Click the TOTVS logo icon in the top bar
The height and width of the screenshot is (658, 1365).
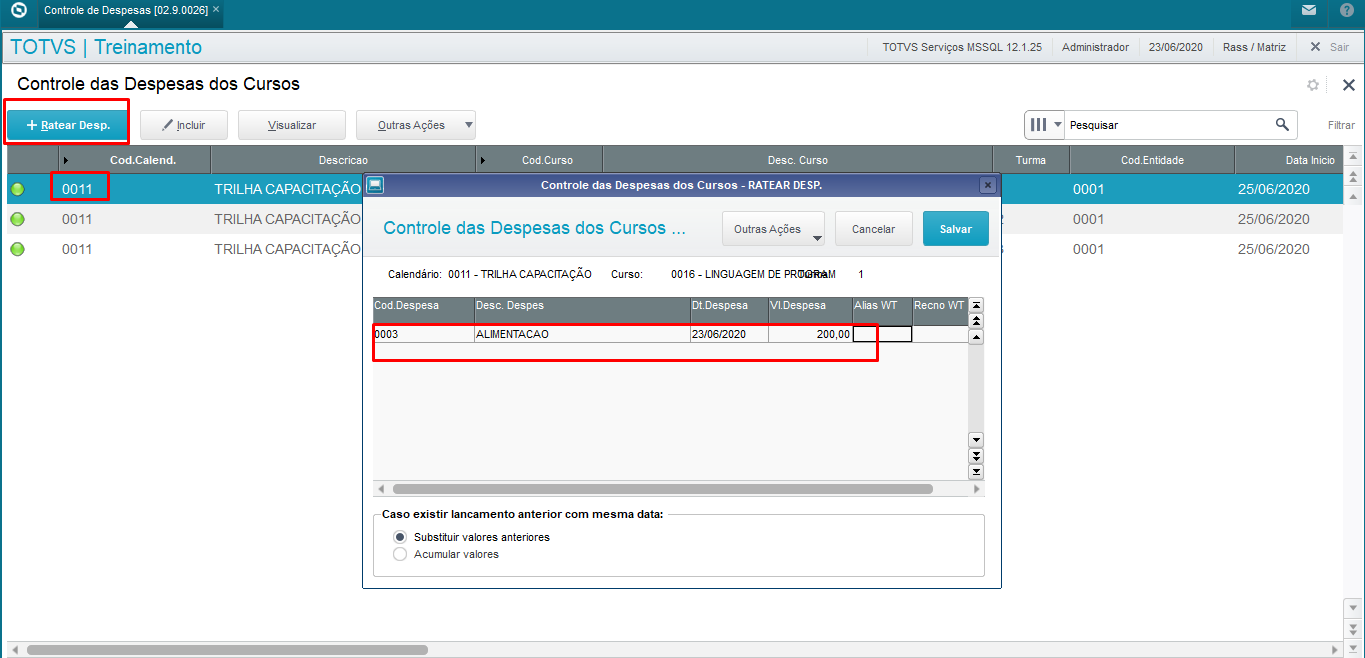pos(18,10)
